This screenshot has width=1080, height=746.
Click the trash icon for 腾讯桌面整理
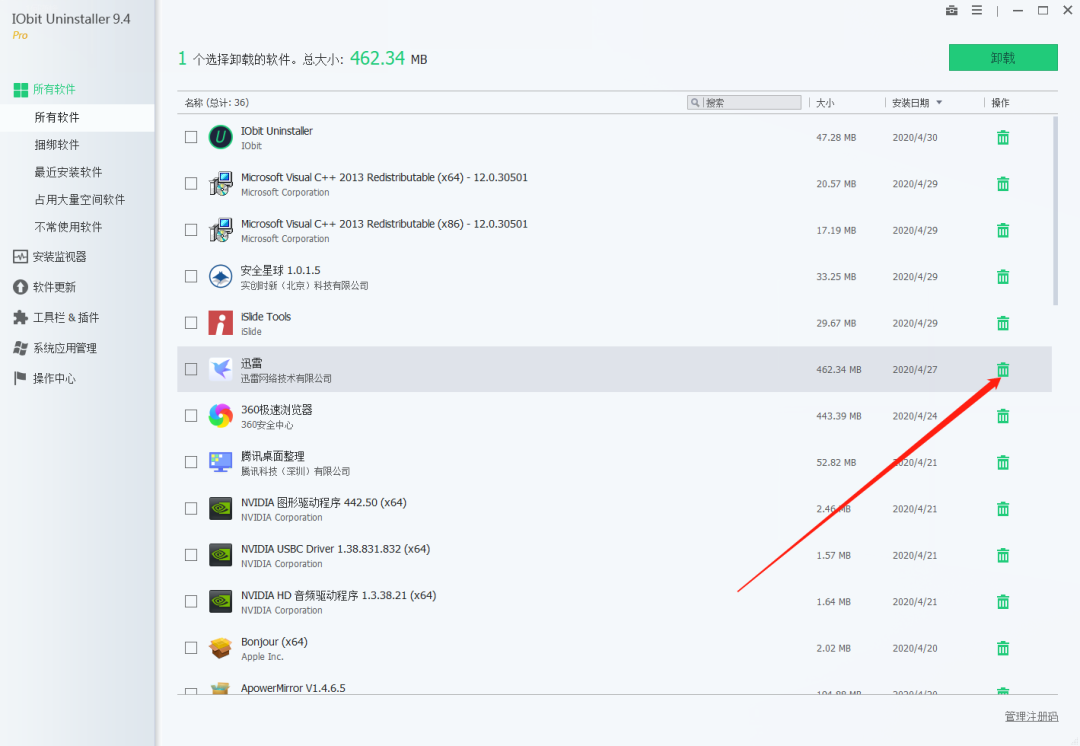[x=1003, y=462]
